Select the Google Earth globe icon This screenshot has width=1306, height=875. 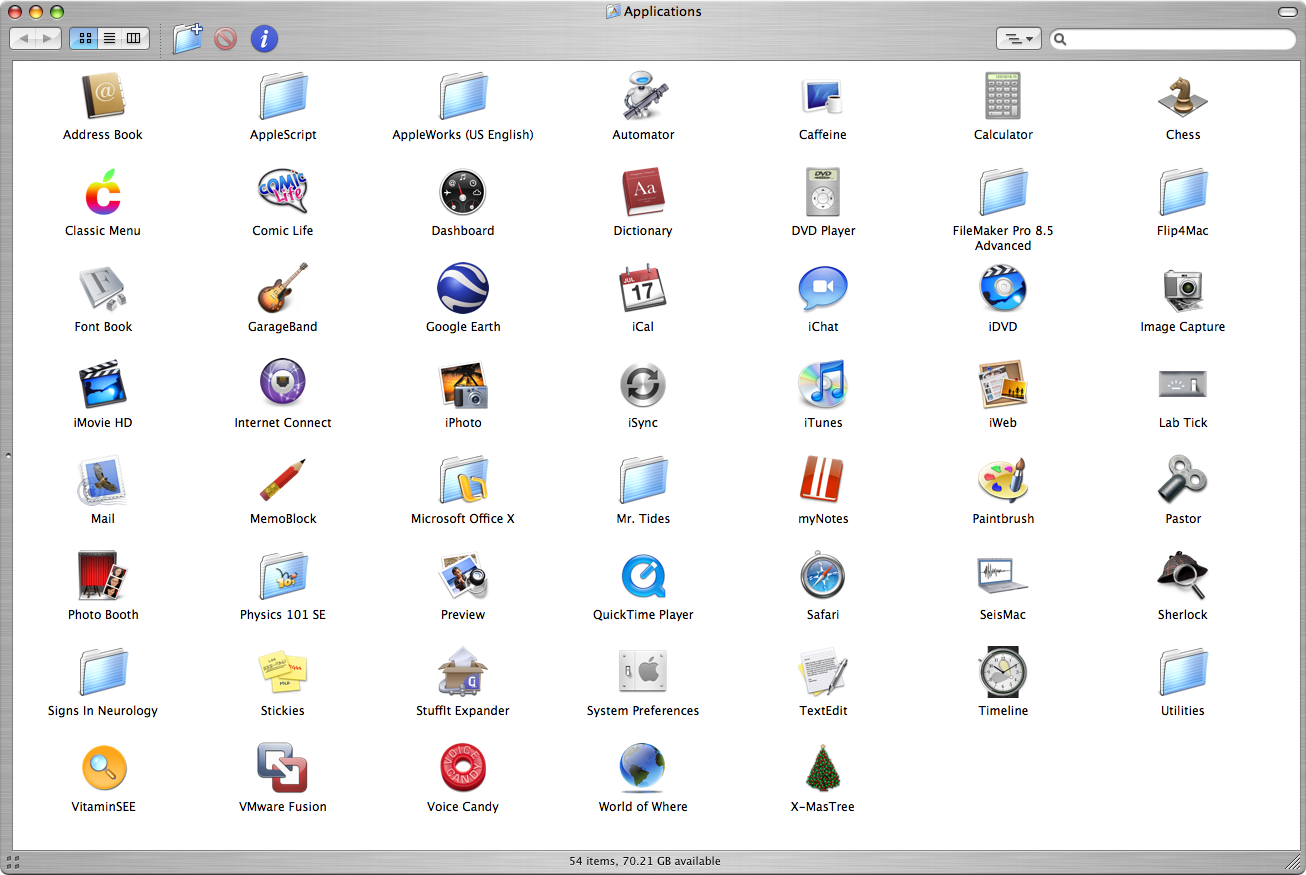pos(463,289)
